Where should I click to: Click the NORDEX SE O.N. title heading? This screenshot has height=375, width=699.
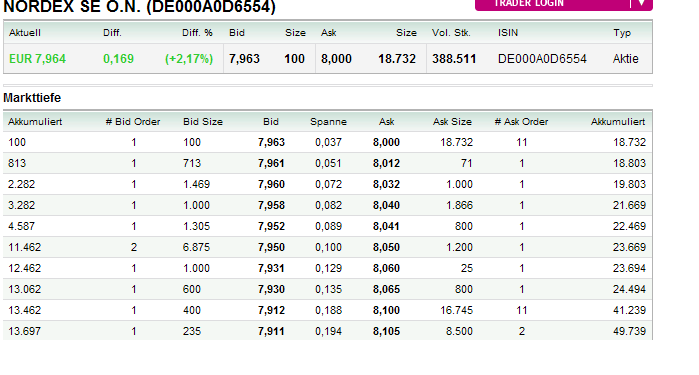pyautogui.click(x=140, y=6)
